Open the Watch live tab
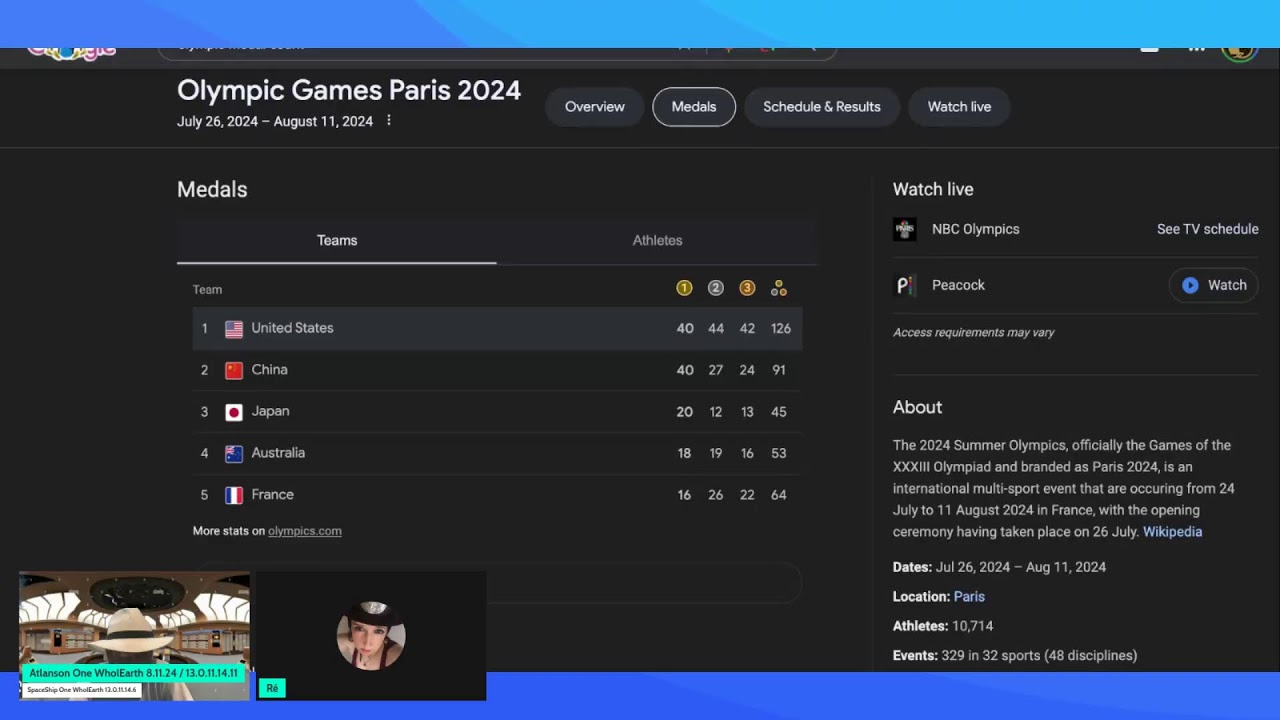This screenshot has height=720, width=1280. point(959,107)
